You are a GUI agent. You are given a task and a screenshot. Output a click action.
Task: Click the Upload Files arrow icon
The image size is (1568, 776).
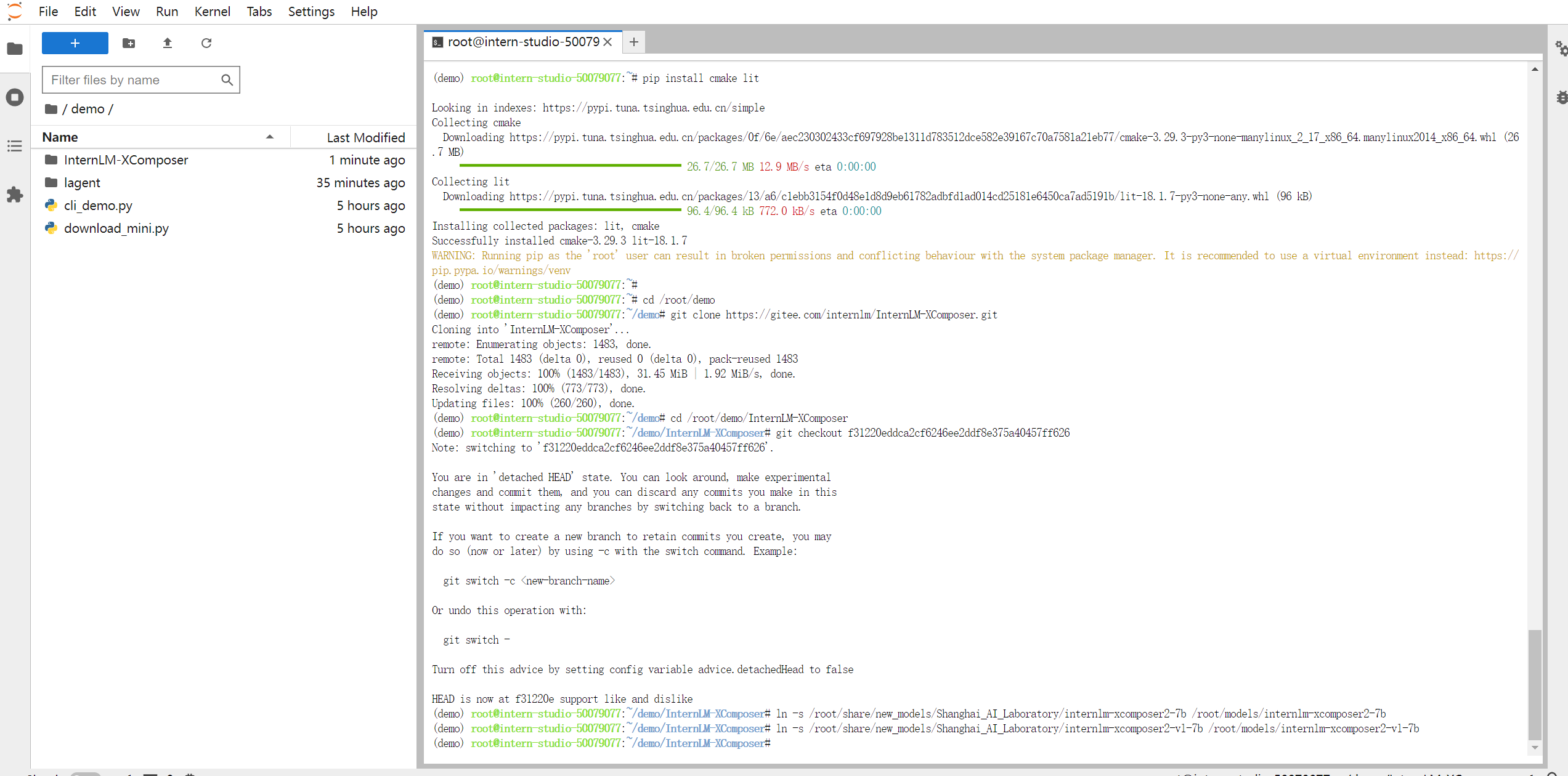(167, 43)
